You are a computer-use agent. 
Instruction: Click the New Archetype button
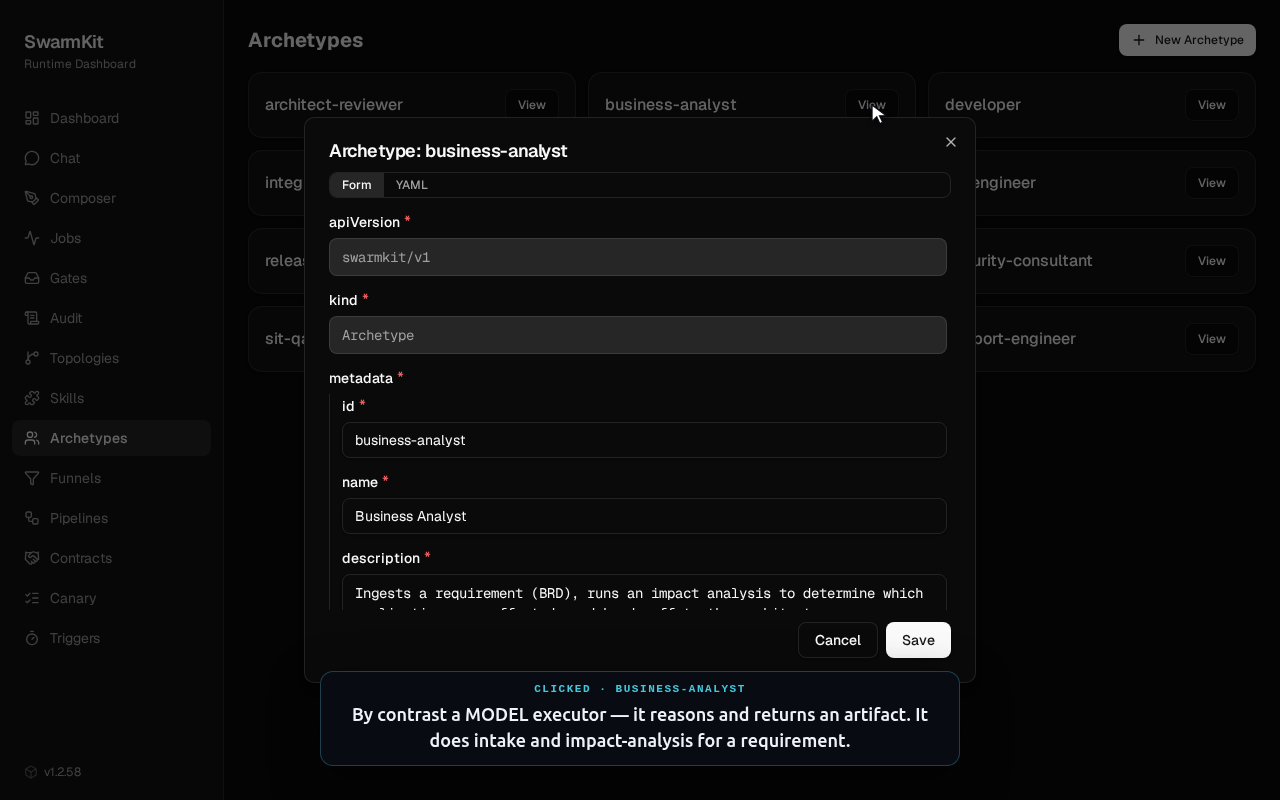coord(1187,40)
